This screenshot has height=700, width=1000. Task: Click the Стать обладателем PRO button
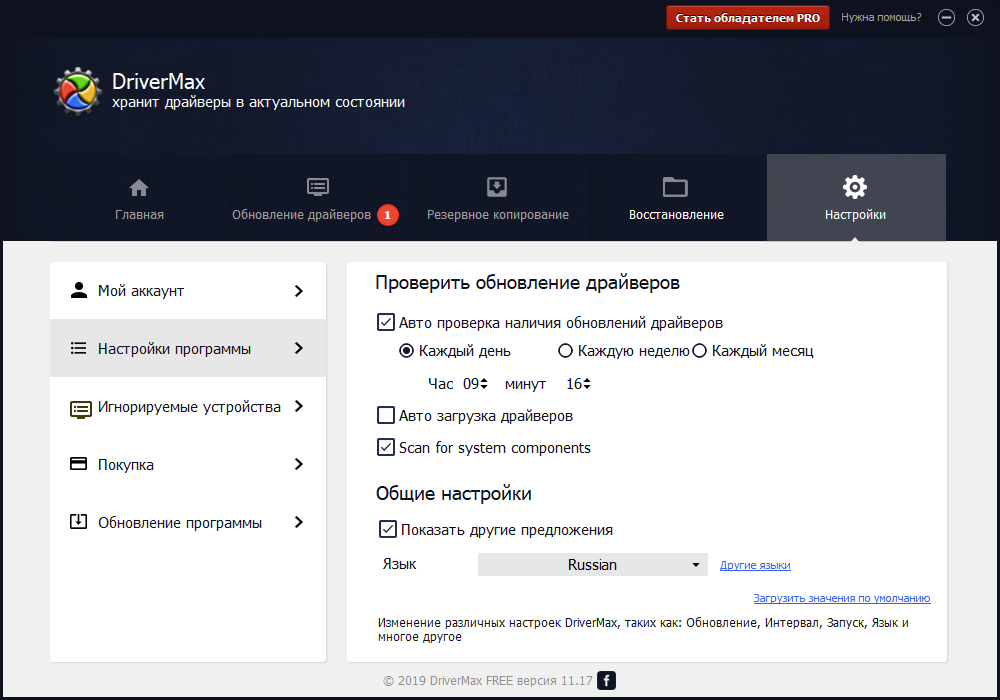747,18
